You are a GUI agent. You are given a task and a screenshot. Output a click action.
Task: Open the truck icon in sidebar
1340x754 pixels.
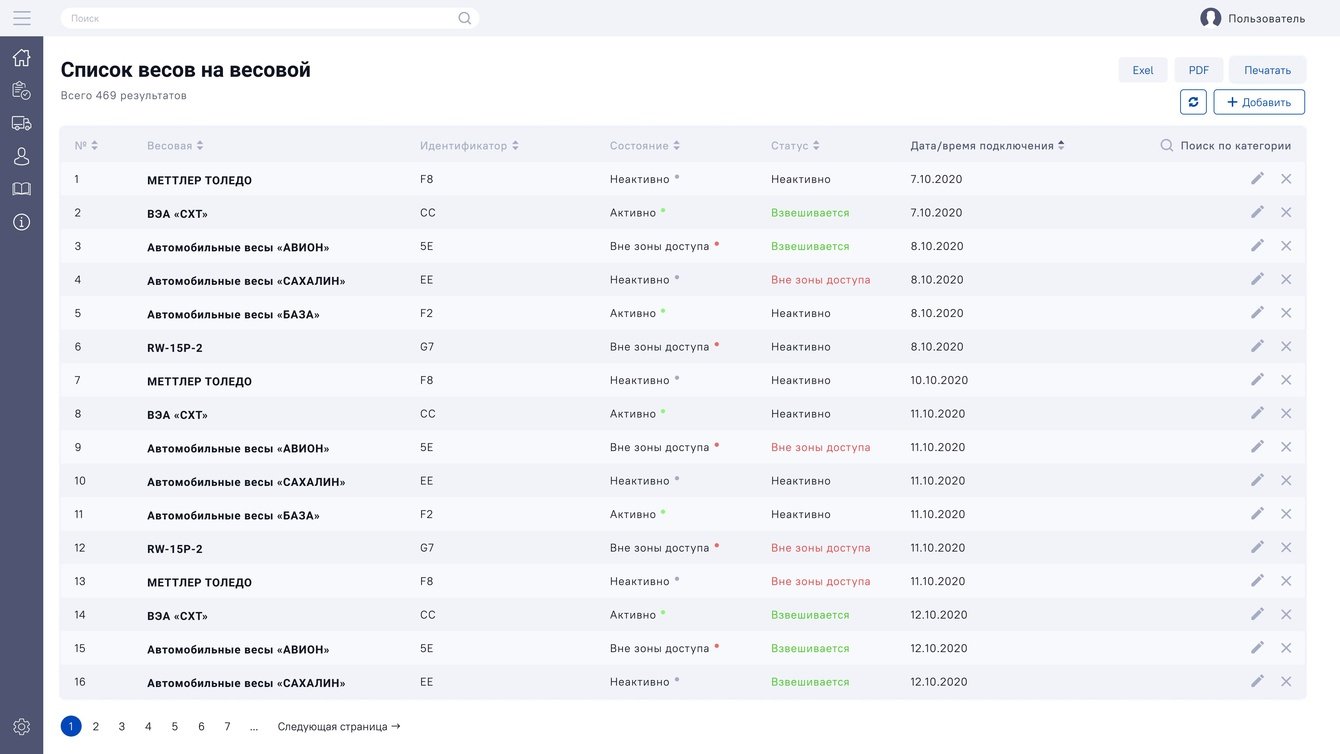[21, 123]
